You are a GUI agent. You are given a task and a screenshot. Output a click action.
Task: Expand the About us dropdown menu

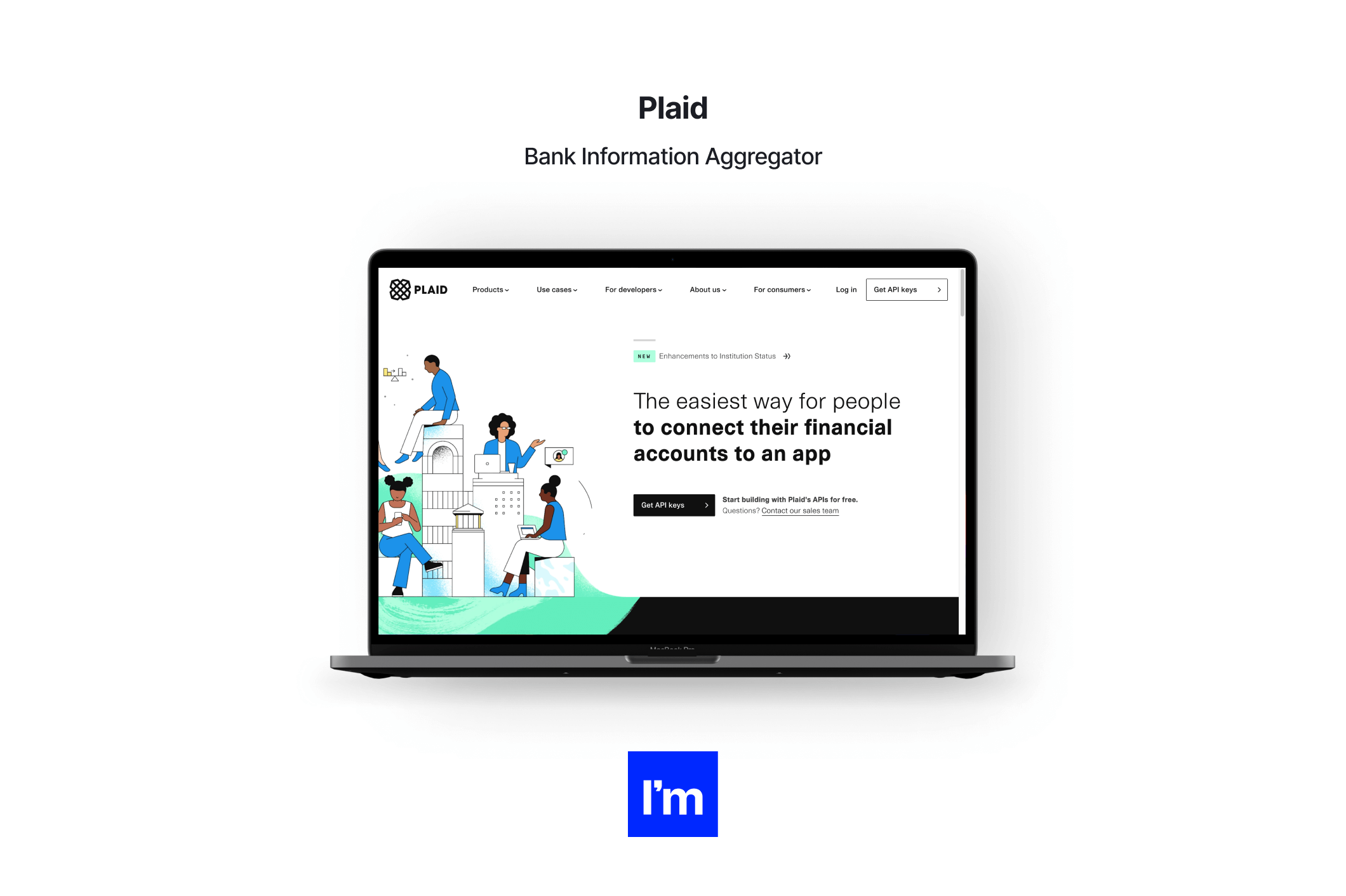click(x=707, y=290)
